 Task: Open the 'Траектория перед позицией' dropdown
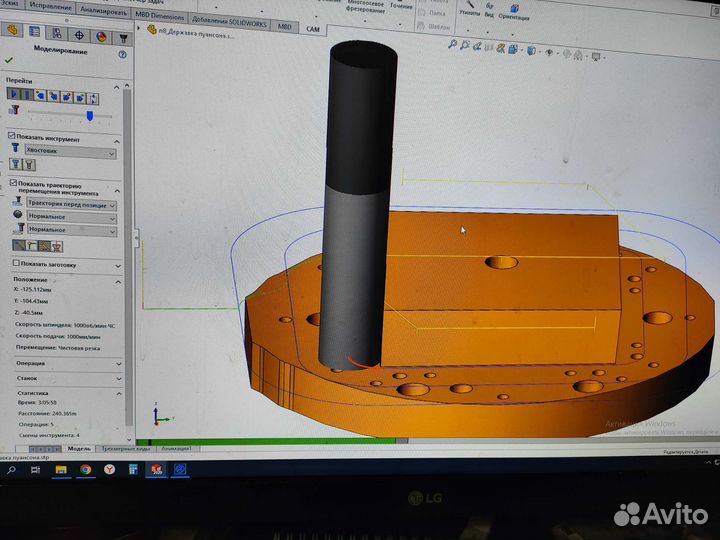pyautogui.click(x=70, y=204)
